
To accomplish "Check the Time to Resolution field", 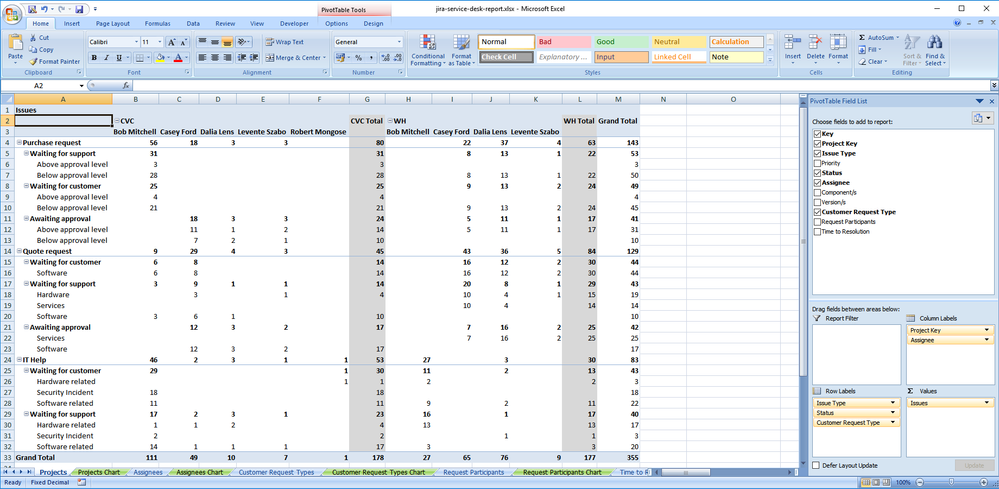I will click(x=817, y=232).
